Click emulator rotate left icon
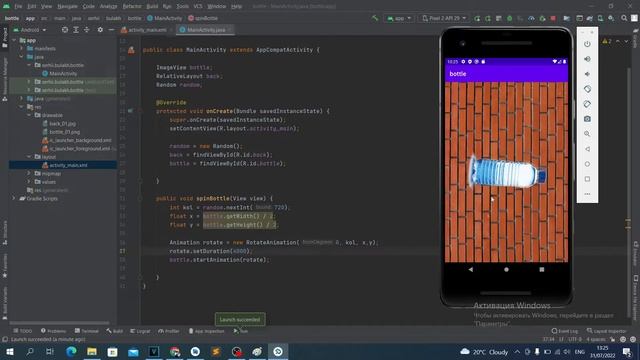Screen dimensions: 640x360 point(587,89)
